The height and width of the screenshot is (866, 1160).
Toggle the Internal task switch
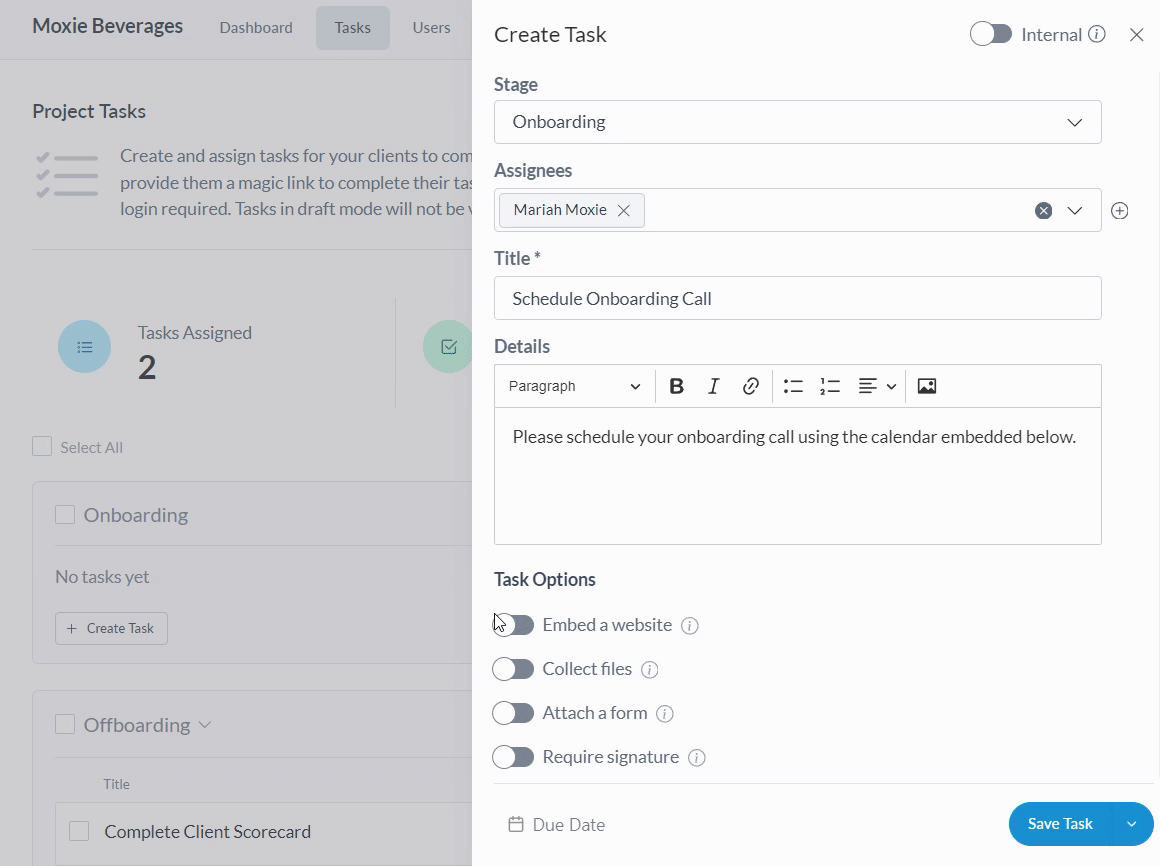(x=990, y=35)
